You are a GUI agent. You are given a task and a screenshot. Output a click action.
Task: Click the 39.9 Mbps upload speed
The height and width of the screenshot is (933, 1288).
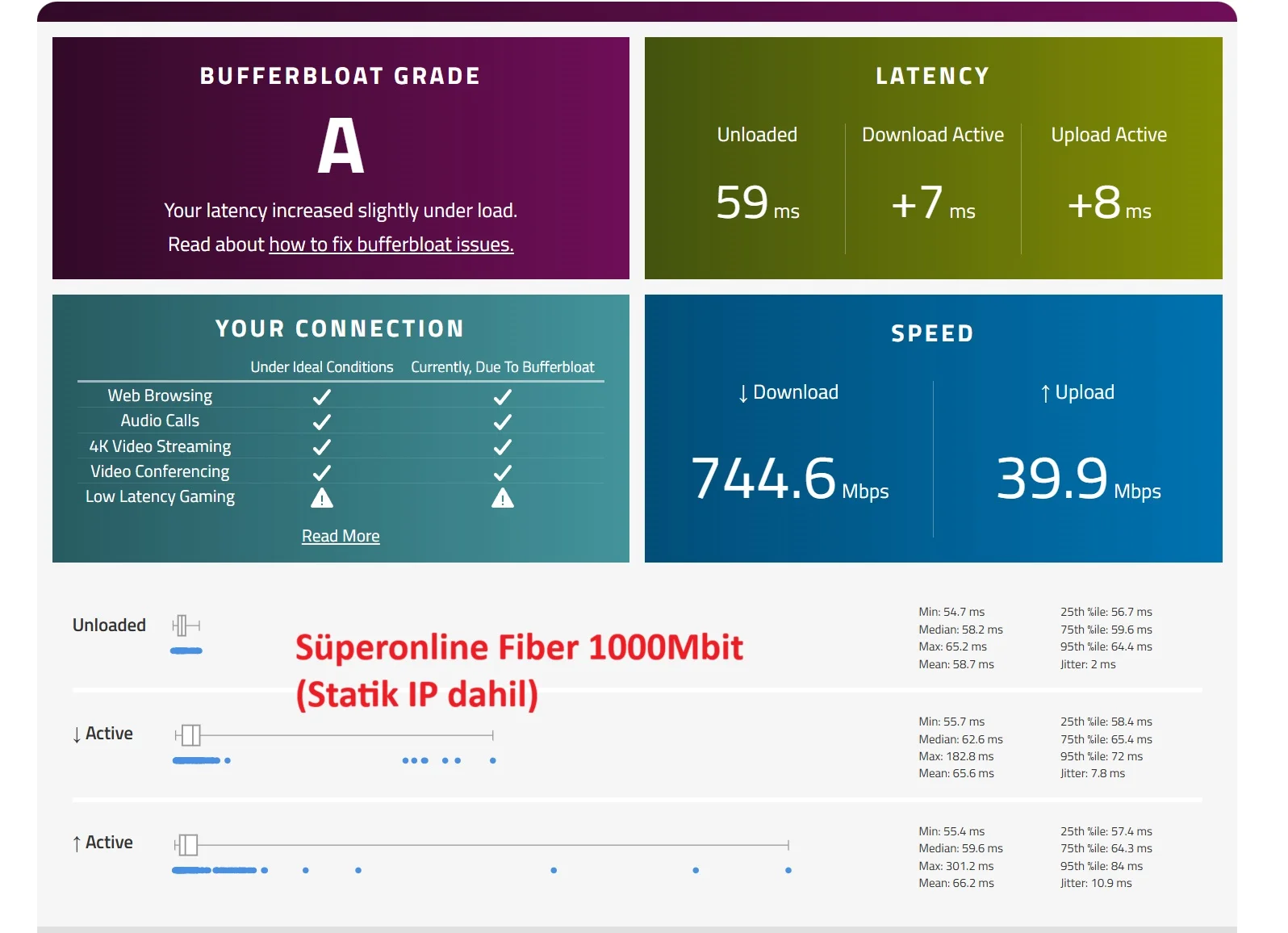point(1079,479)
